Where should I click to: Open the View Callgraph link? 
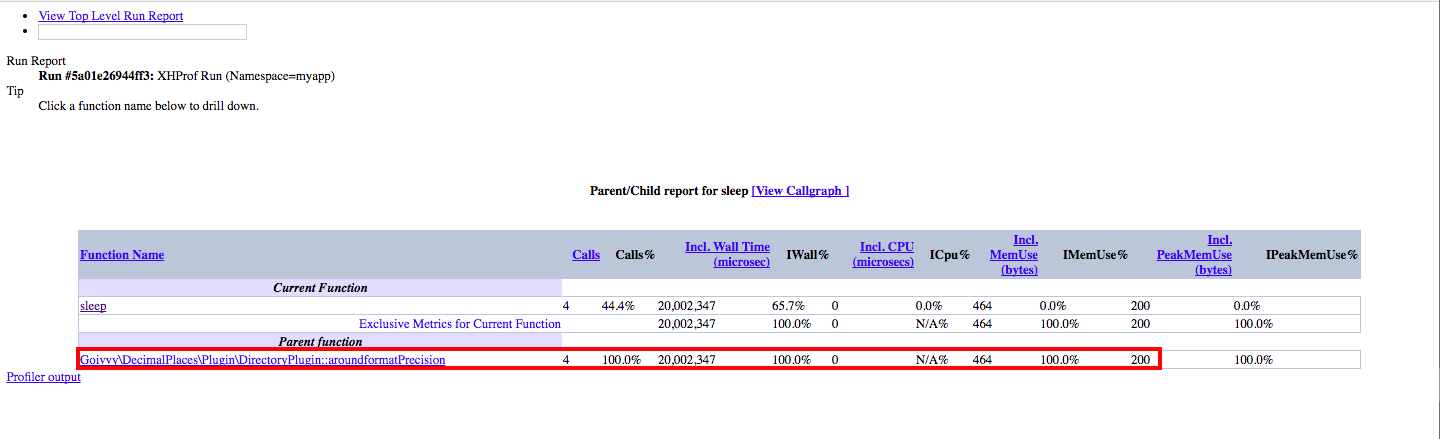coord(800,191)
